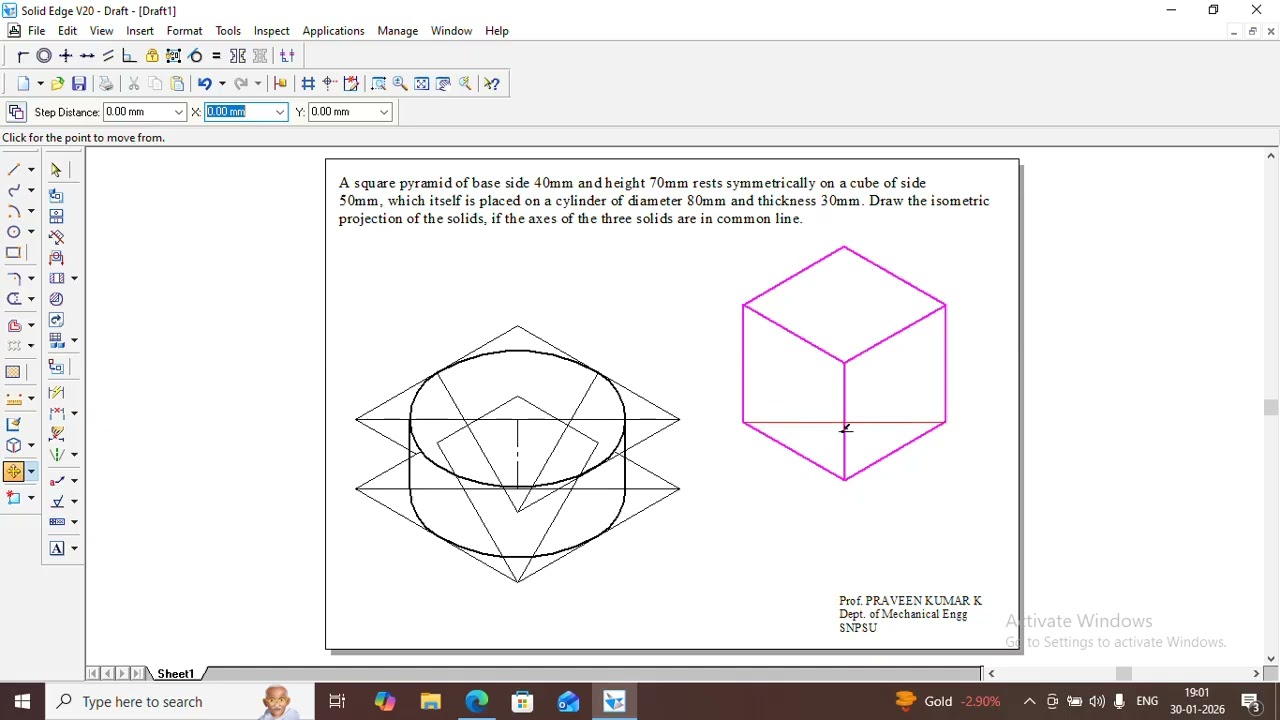Select the Connect relationship tool
Viewport: 1280px width, 720px height.
click(x=22, y=56)
